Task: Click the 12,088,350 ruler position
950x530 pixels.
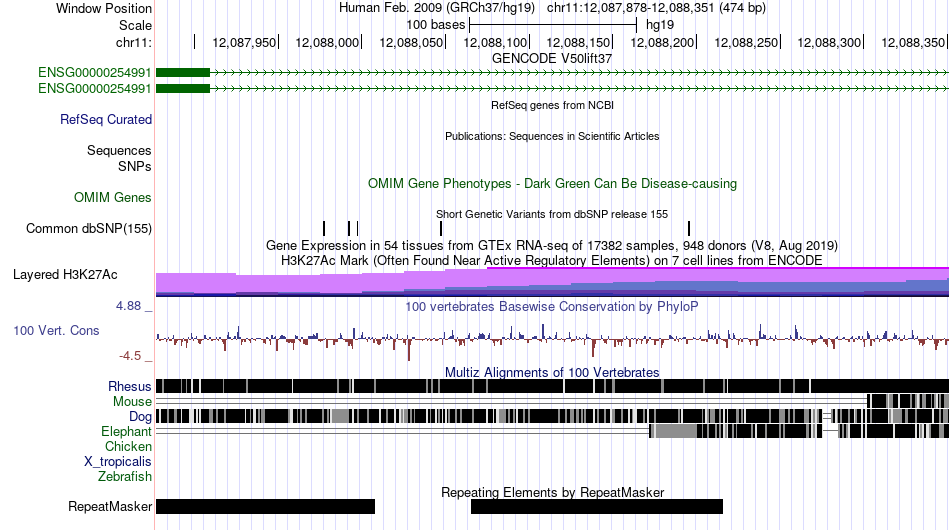Action: point(913,42)
